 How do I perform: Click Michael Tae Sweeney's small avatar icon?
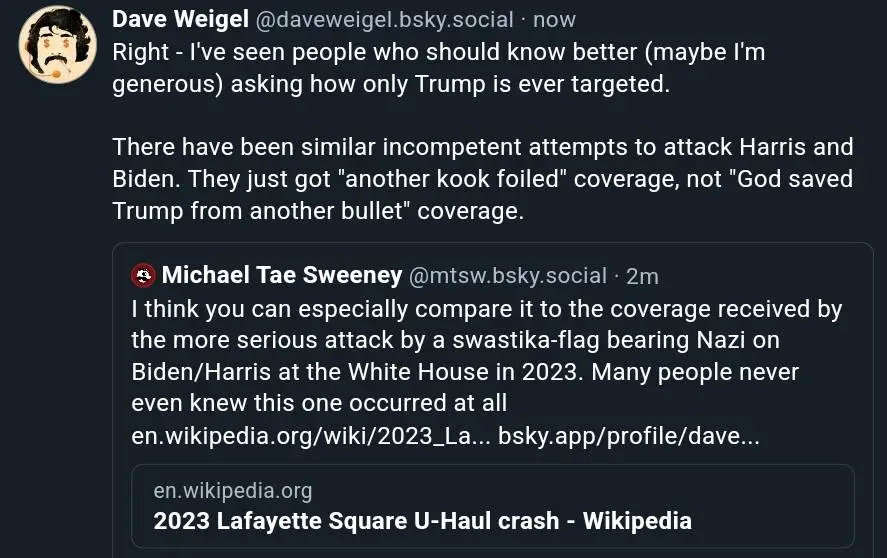tap(144, 275)
